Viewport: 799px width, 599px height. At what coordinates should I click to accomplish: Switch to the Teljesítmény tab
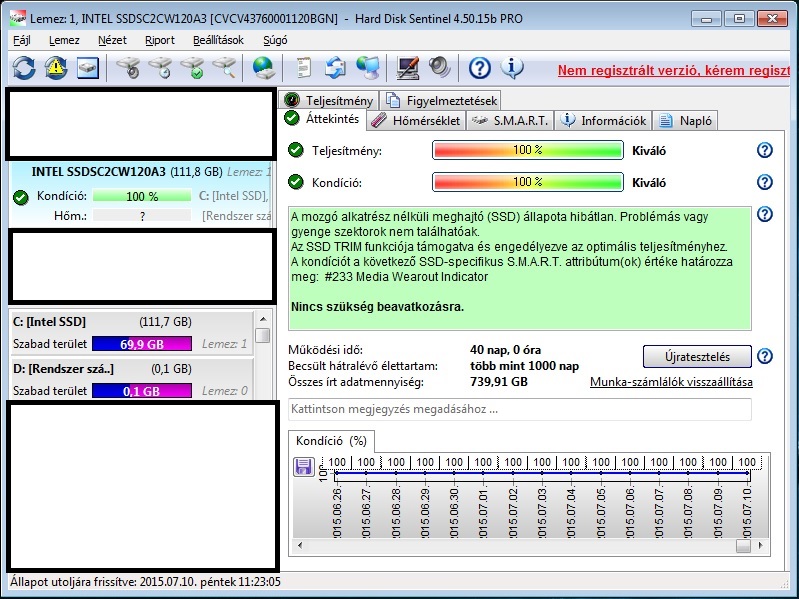329,100
